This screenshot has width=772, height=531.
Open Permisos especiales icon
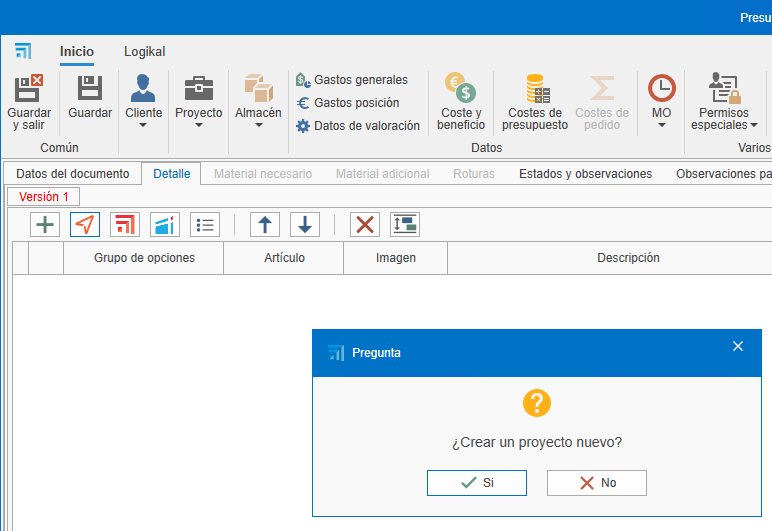724,88
